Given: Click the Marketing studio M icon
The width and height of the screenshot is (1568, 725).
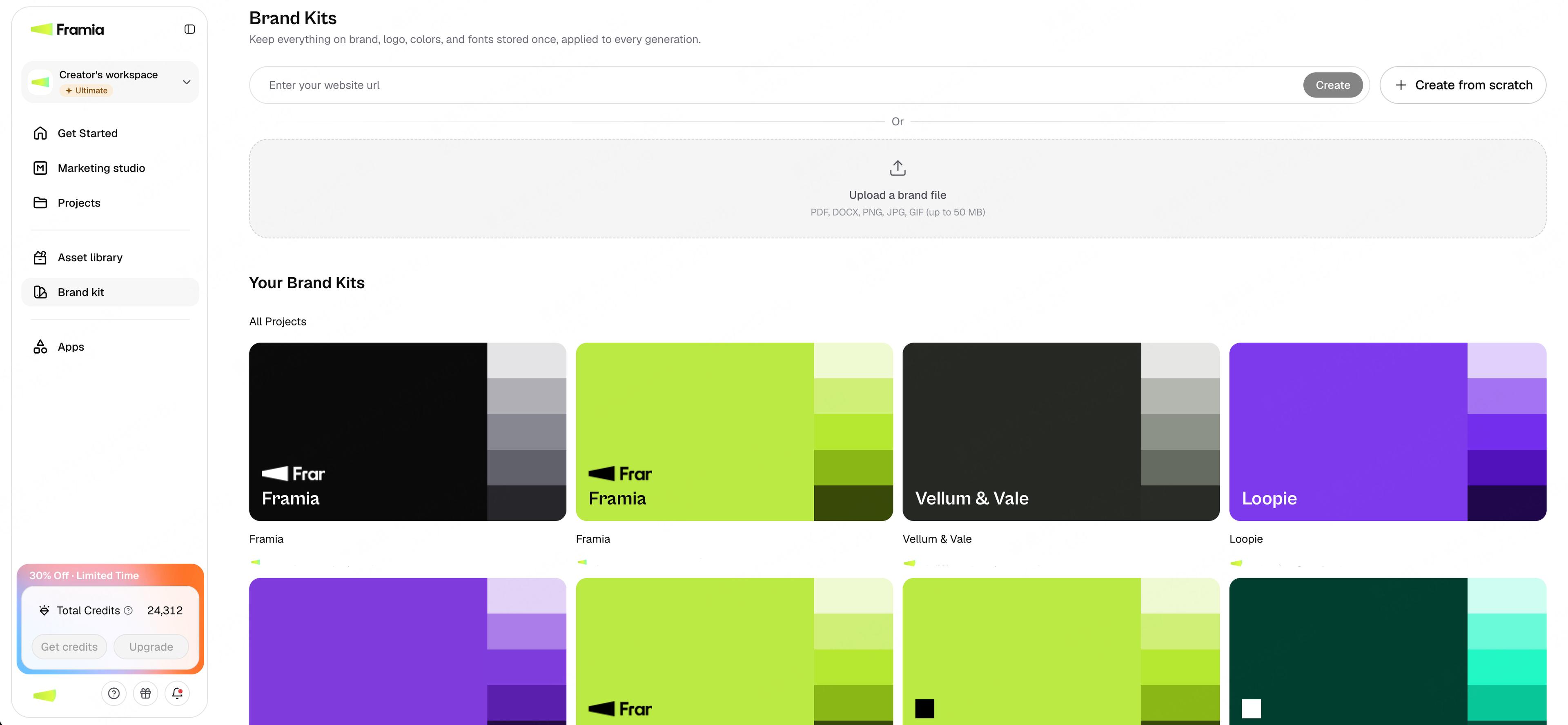Looking at the screenshot, I should click(40, 168).
